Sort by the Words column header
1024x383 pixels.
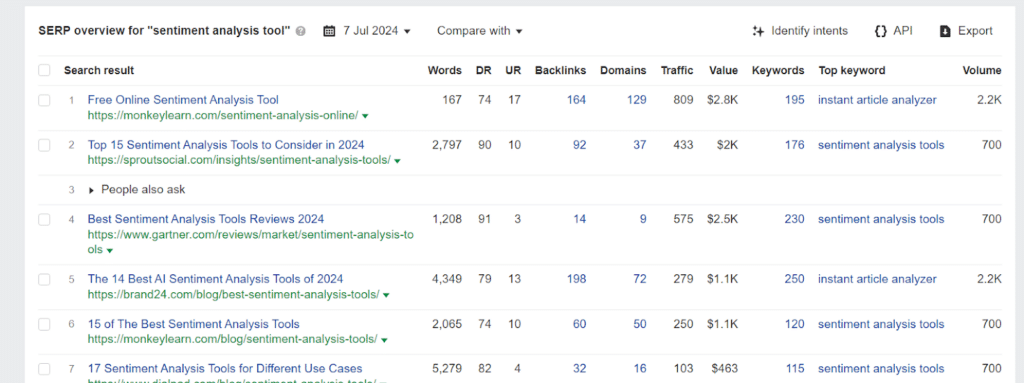(x=445, y=71)
